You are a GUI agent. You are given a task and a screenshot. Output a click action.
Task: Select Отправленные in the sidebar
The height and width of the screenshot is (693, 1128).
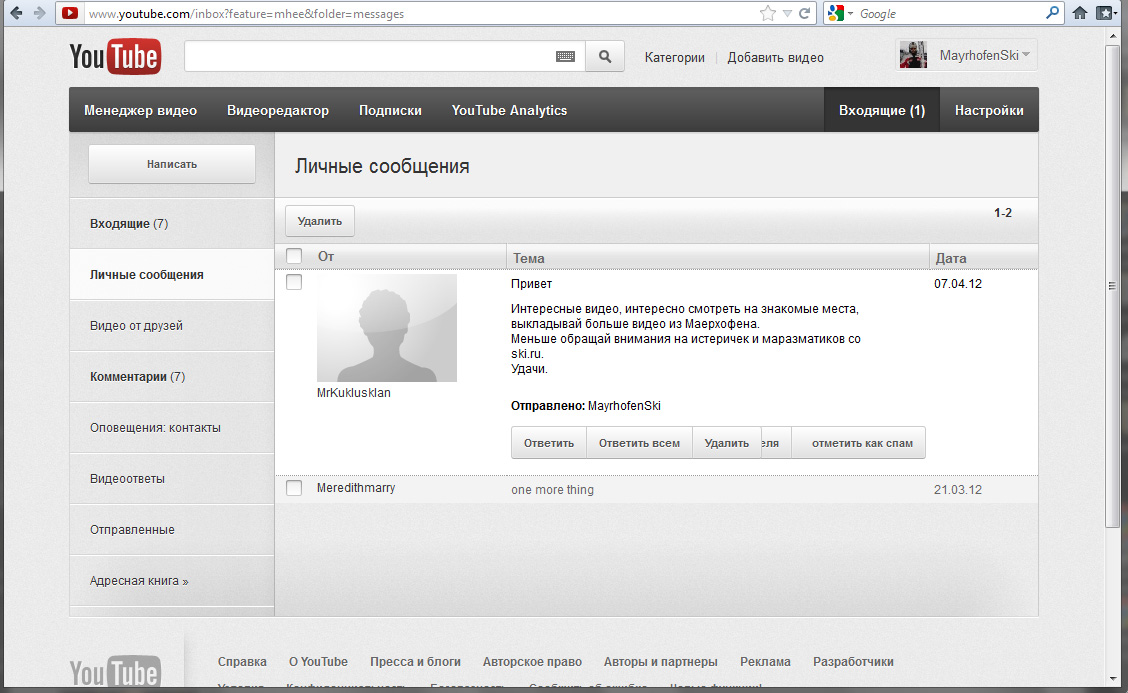tap(172, 530)
